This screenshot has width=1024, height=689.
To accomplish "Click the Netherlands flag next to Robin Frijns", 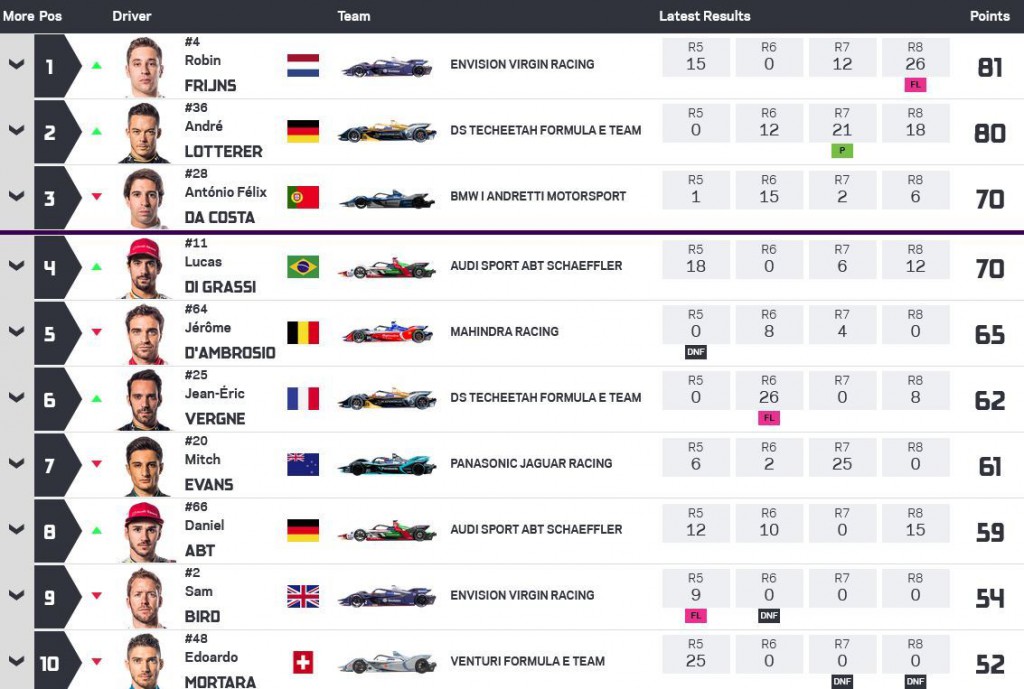I will 303,65.
